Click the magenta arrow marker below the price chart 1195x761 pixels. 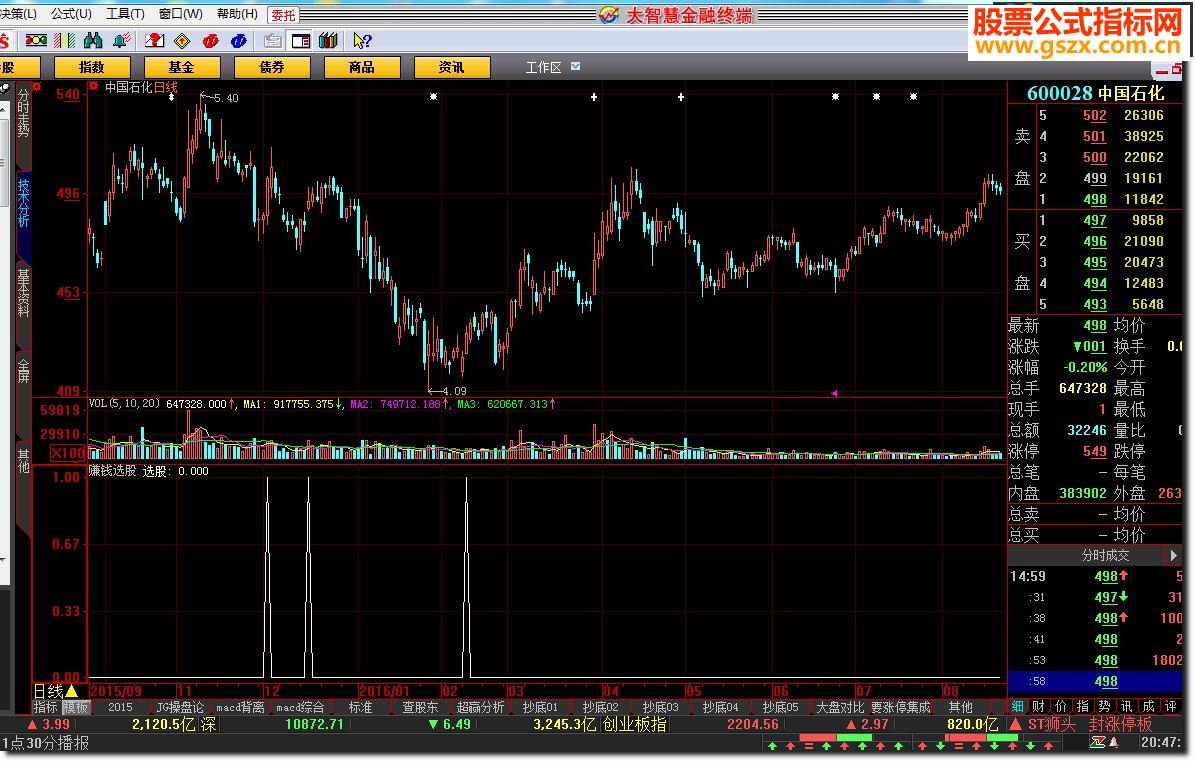(834, 393)
